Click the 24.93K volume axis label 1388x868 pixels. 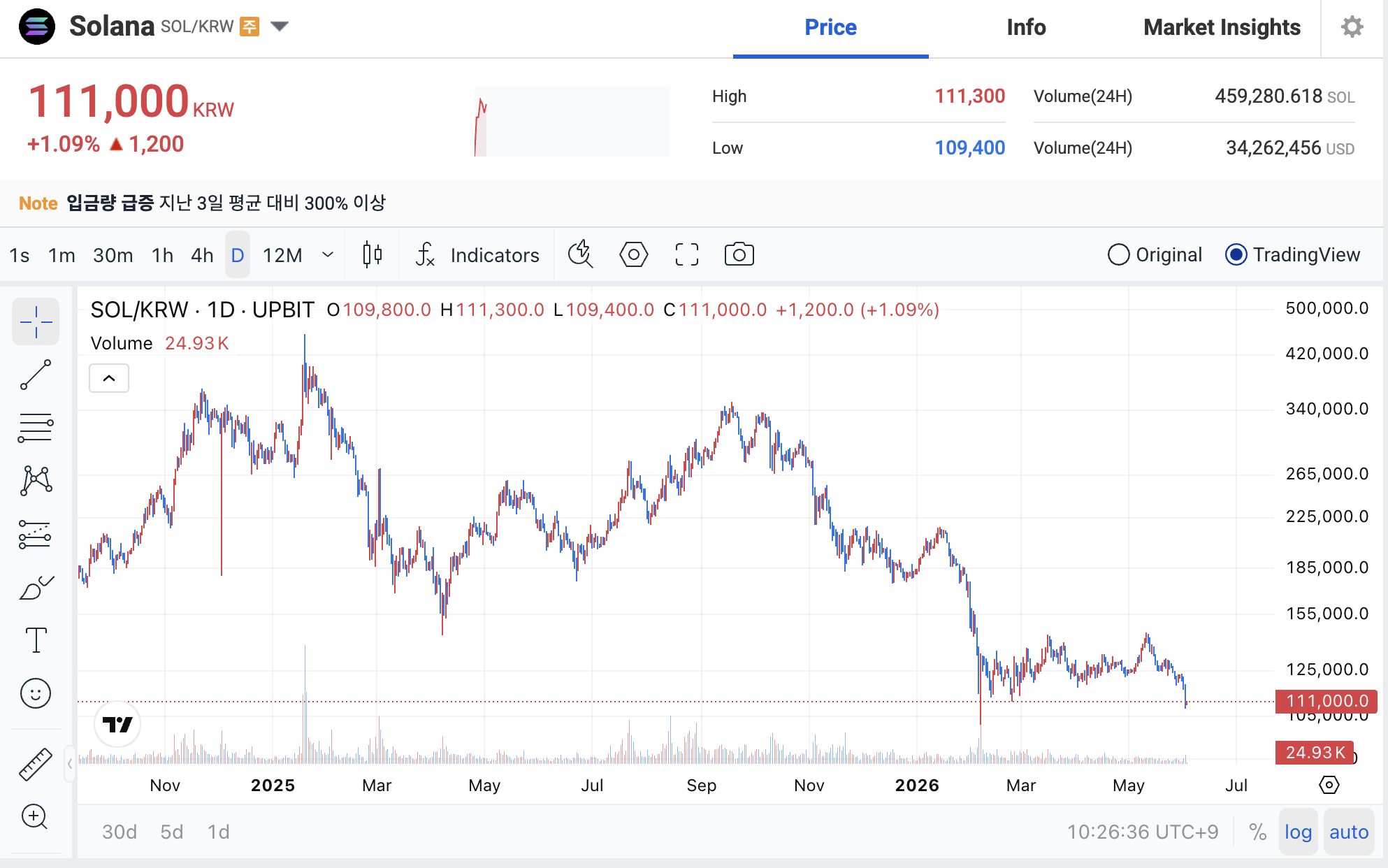coord(1315,752)
